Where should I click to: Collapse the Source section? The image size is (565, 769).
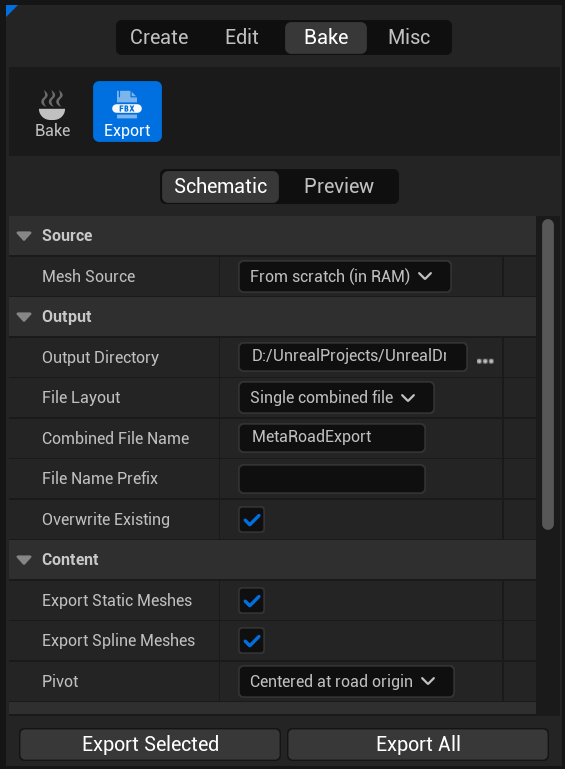[x=24, y=236]
